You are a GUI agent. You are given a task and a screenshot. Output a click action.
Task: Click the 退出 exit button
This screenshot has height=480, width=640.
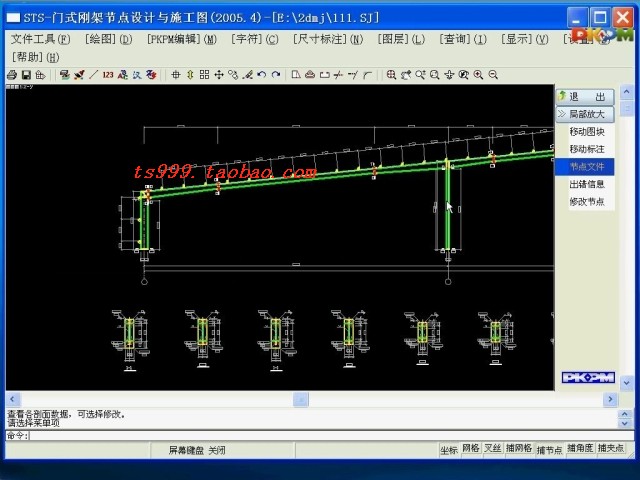pyautogui.click(x=585, y=97)
